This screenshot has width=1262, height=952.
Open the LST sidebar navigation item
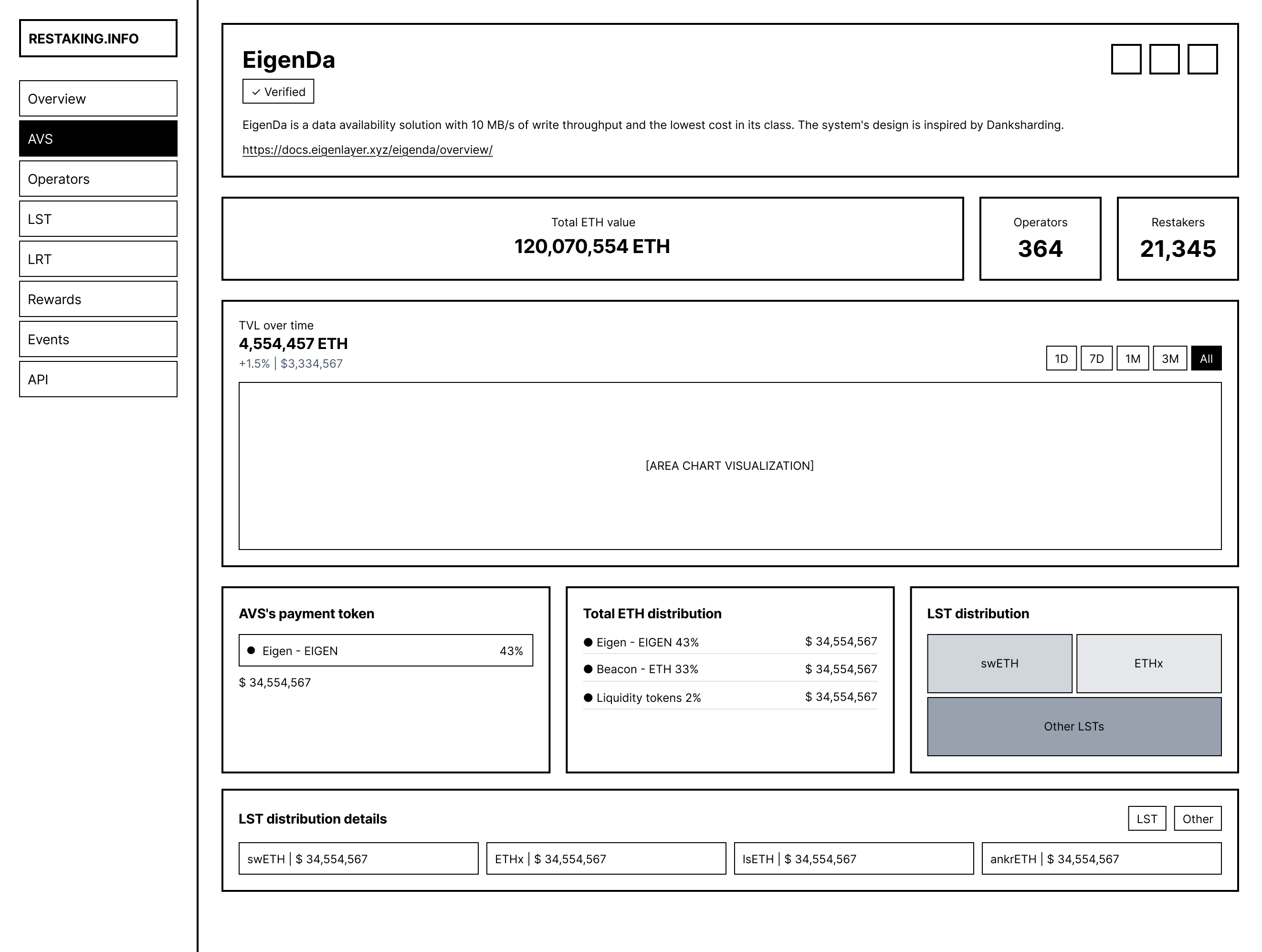(x=98, y=219)
